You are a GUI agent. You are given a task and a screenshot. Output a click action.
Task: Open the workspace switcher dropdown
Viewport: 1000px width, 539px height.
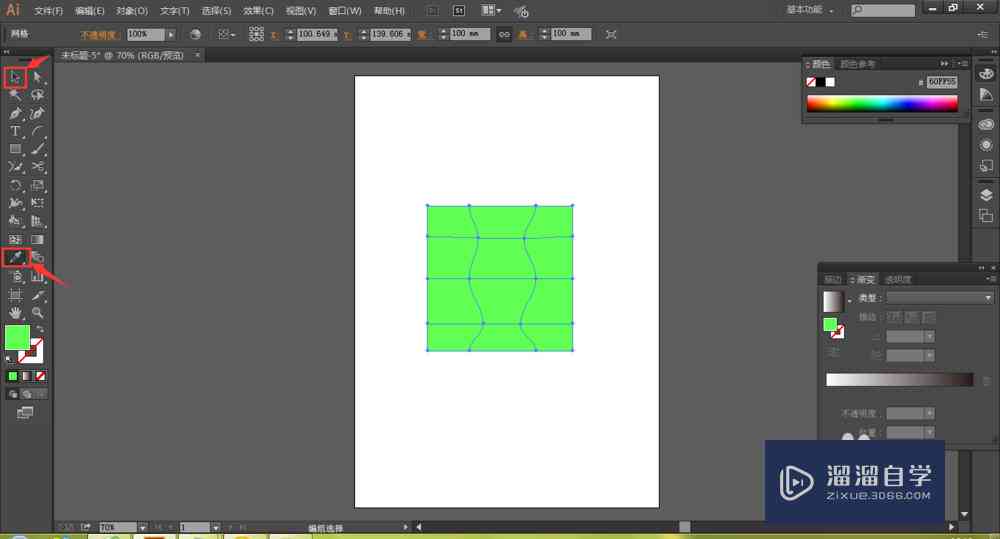[809, 10]
